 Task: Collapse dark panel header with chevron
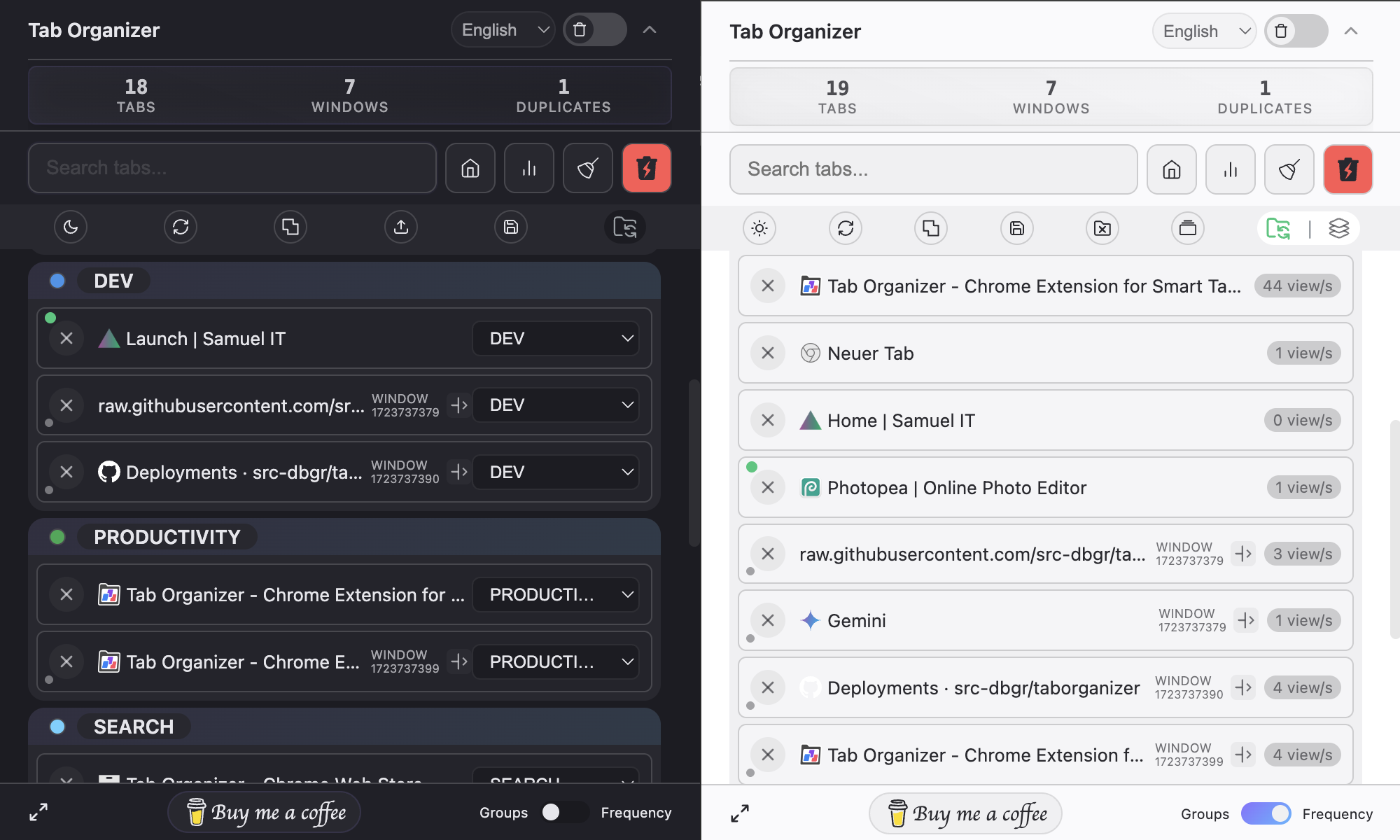[650, 30]
